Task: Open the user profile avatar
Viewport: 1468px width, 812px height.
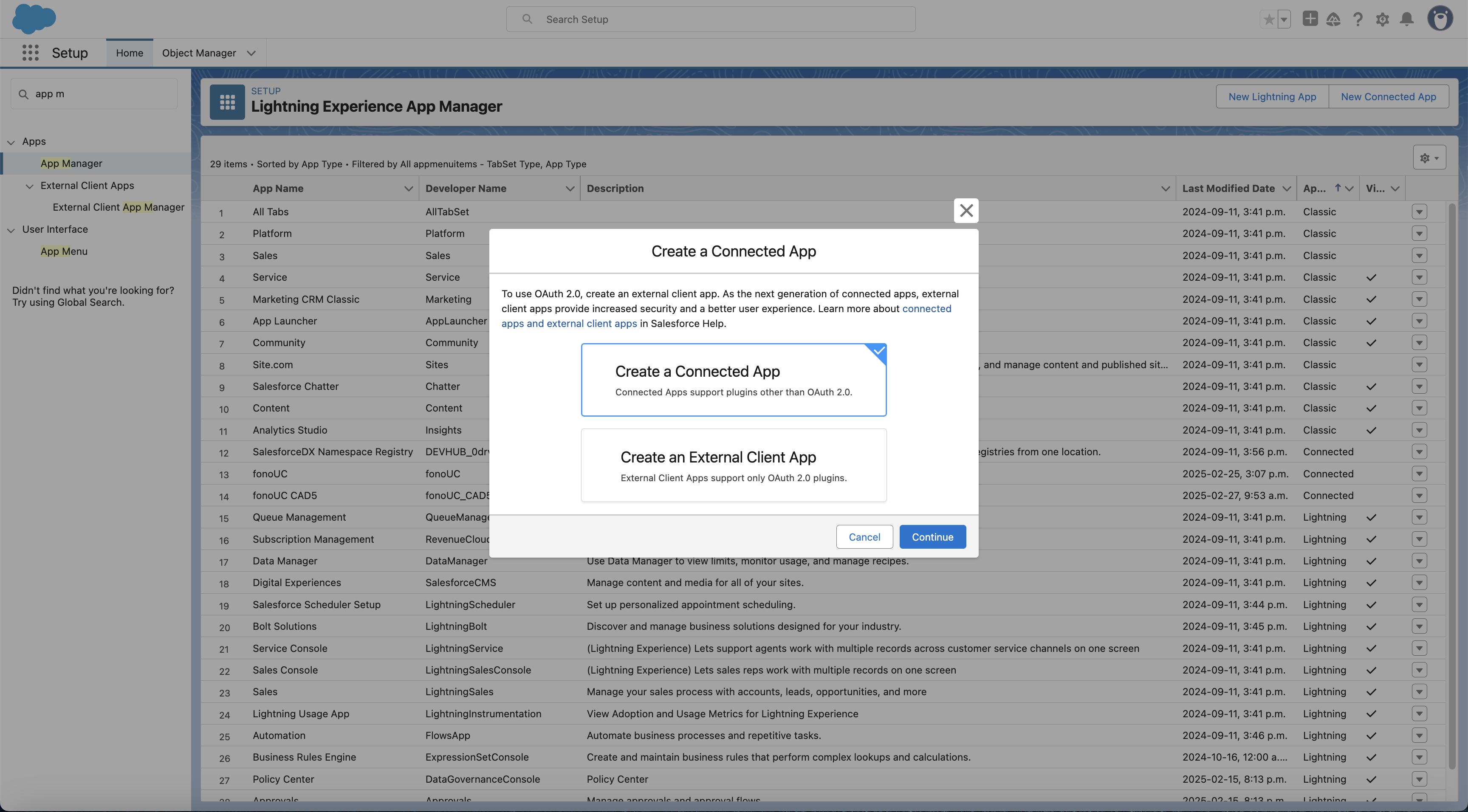Action: [x=1440, y=19]
